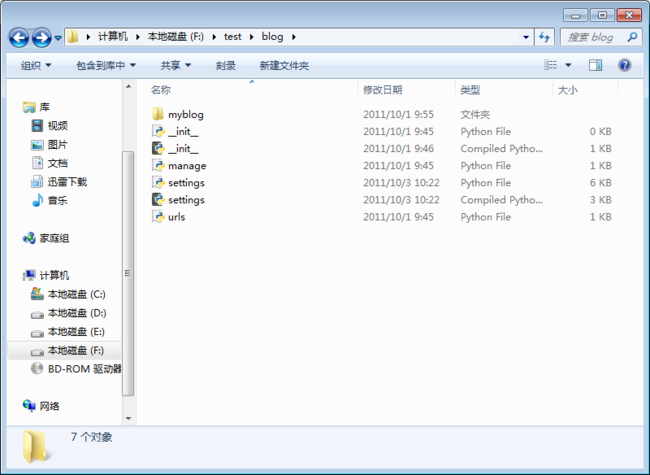Screen dimensions: 650x475
Task: Click the search magnifier icon
Action: (632, 37)
